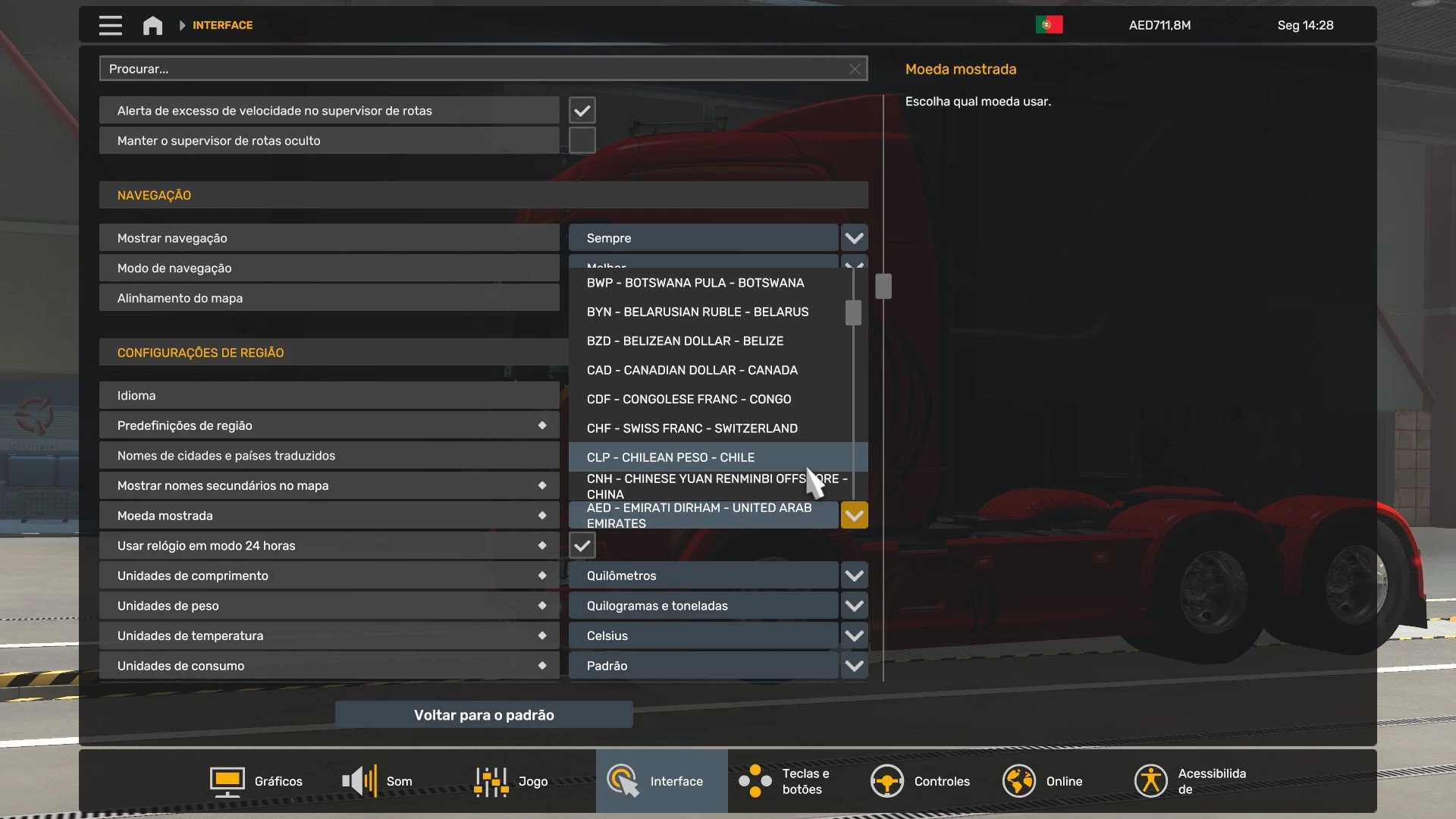The height and width of the screenshot is (819, 1456).
Task: Expand the Mostrar navegação dropdown arrow
Action: [x=854, y=238]
